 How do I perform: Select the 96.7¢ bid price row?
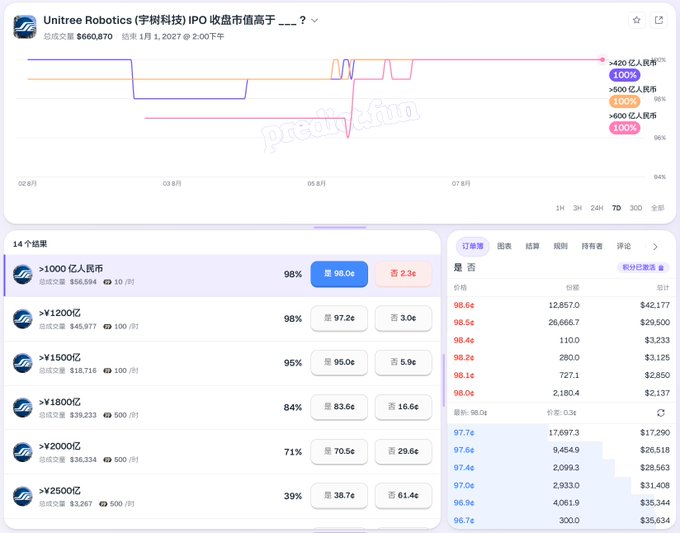click(561, 520)
